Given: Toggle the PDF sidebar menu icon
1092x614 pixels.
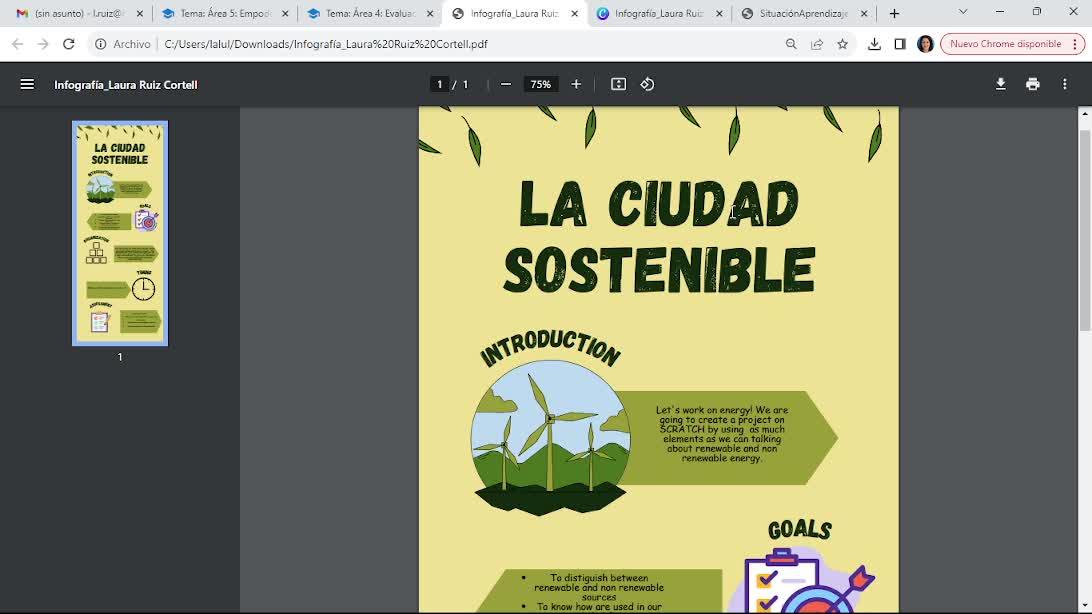Looking at the screenshot, I should [27, 84].
